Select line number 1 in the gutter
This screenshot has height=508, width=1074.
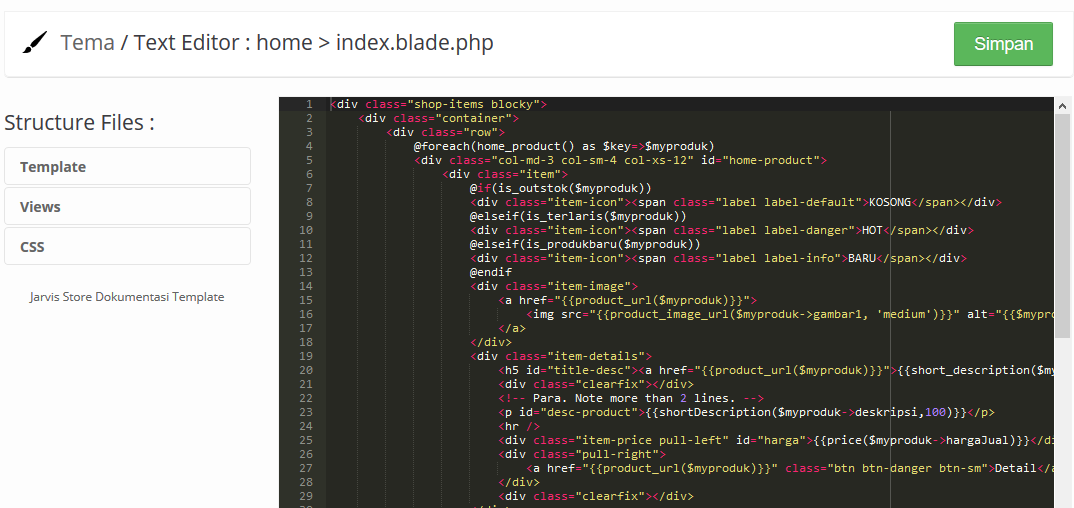point(309,104)
